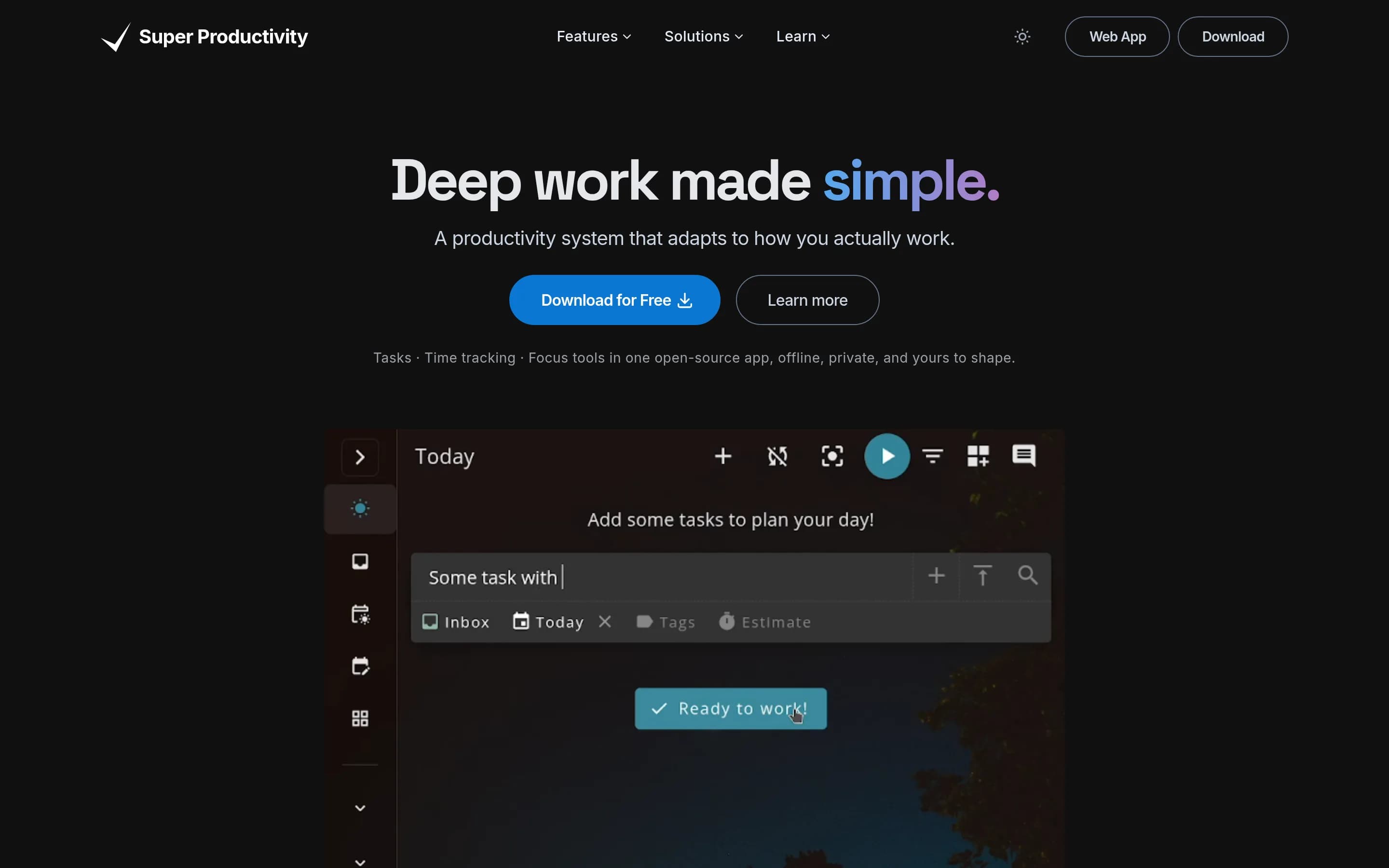Click the add task plus icon in top bar
This screenshot has width=1389, height=868.
tap(723, 456)
